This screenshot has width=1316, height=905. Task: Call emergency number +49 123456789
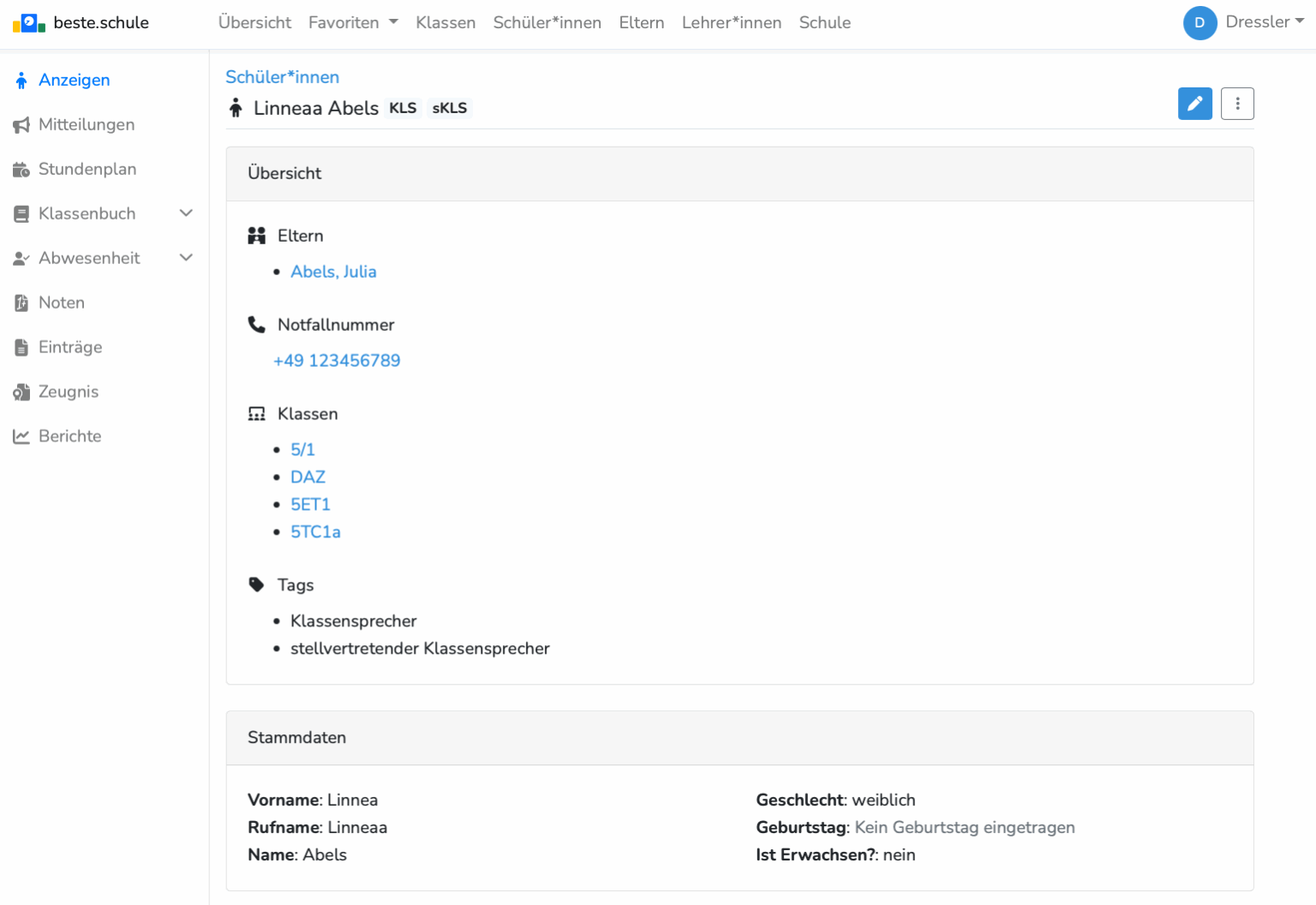[x=337, y=361]
